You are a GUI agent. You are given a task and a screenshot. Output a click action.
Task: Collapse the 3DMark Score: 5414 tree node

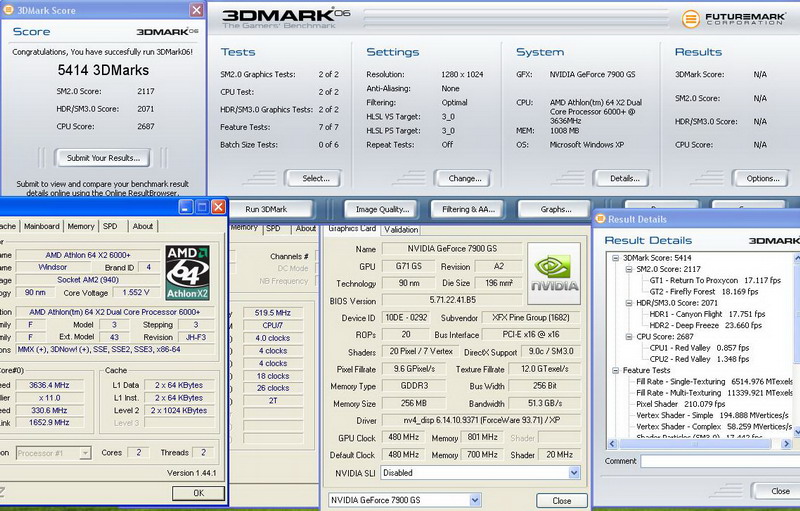(x=615, y=258)
